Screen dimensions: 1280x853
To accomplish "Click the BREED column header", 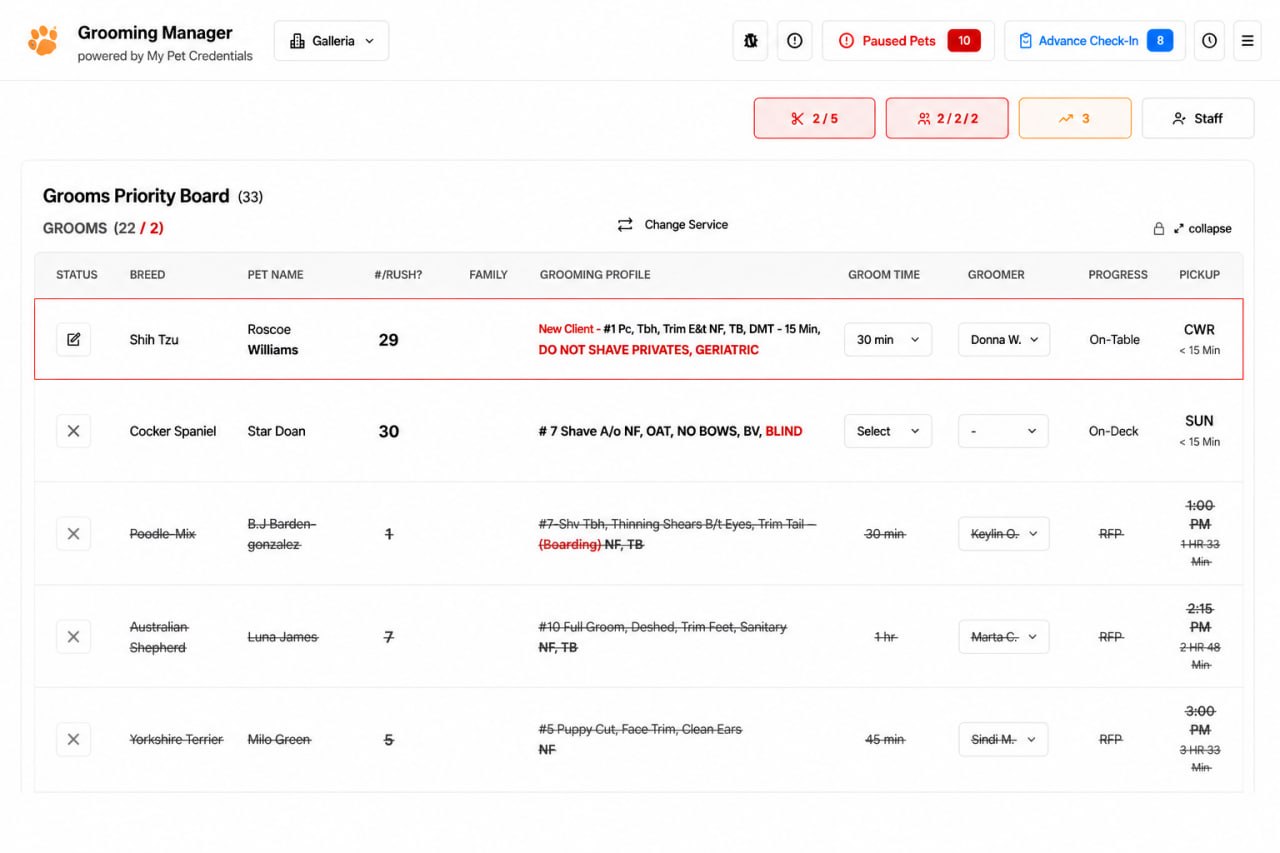I will pyautogui.click(x=148, y=275).
